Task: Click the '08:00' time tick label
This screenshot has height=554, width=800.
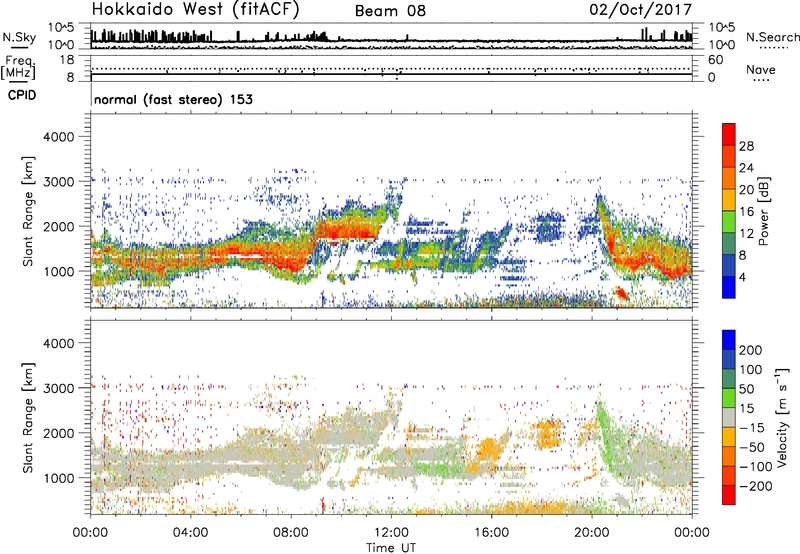Action: point(291,533)
